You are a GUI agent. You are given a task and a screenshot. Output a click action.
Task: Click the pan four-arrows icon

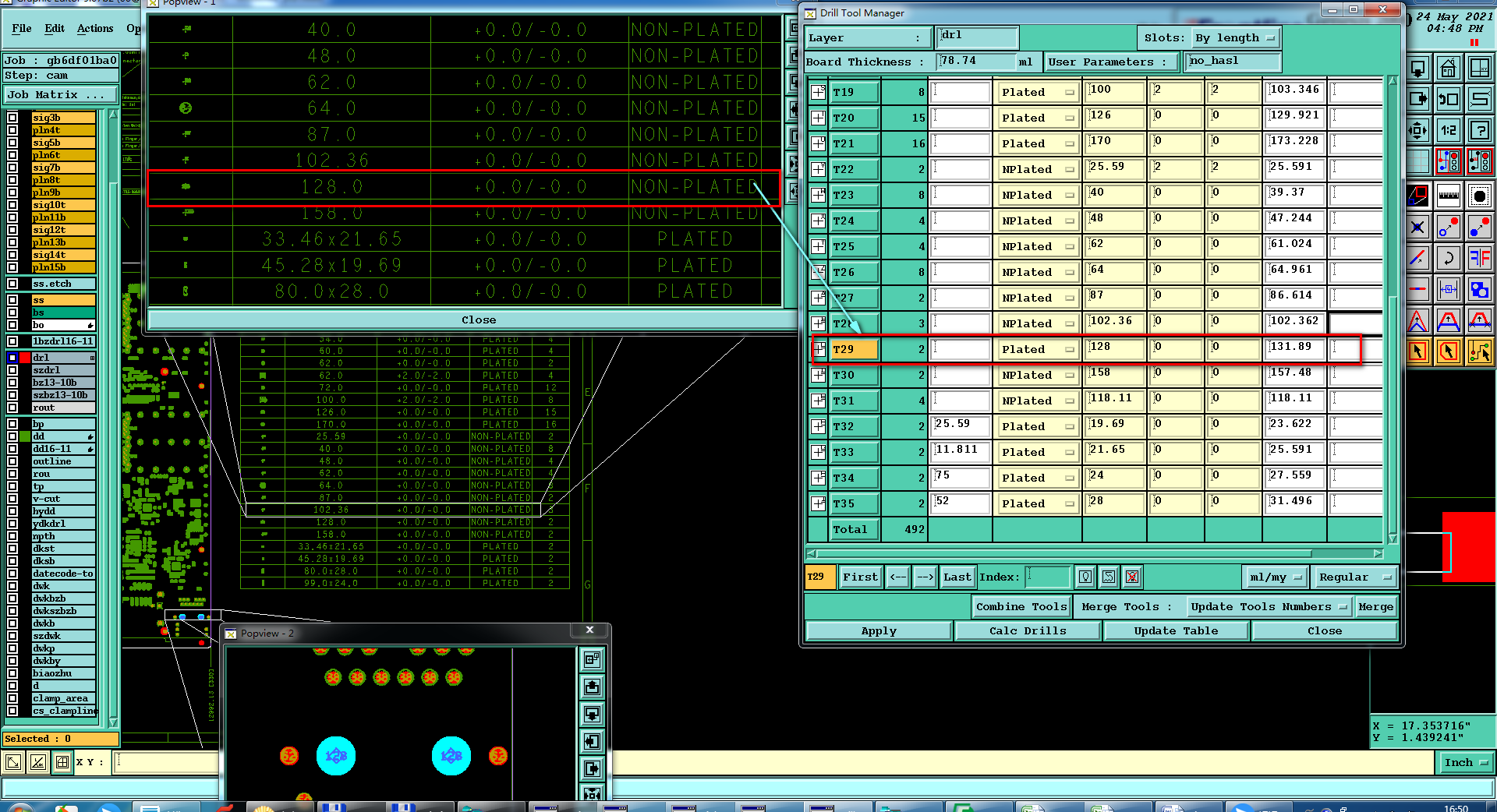1418,131
